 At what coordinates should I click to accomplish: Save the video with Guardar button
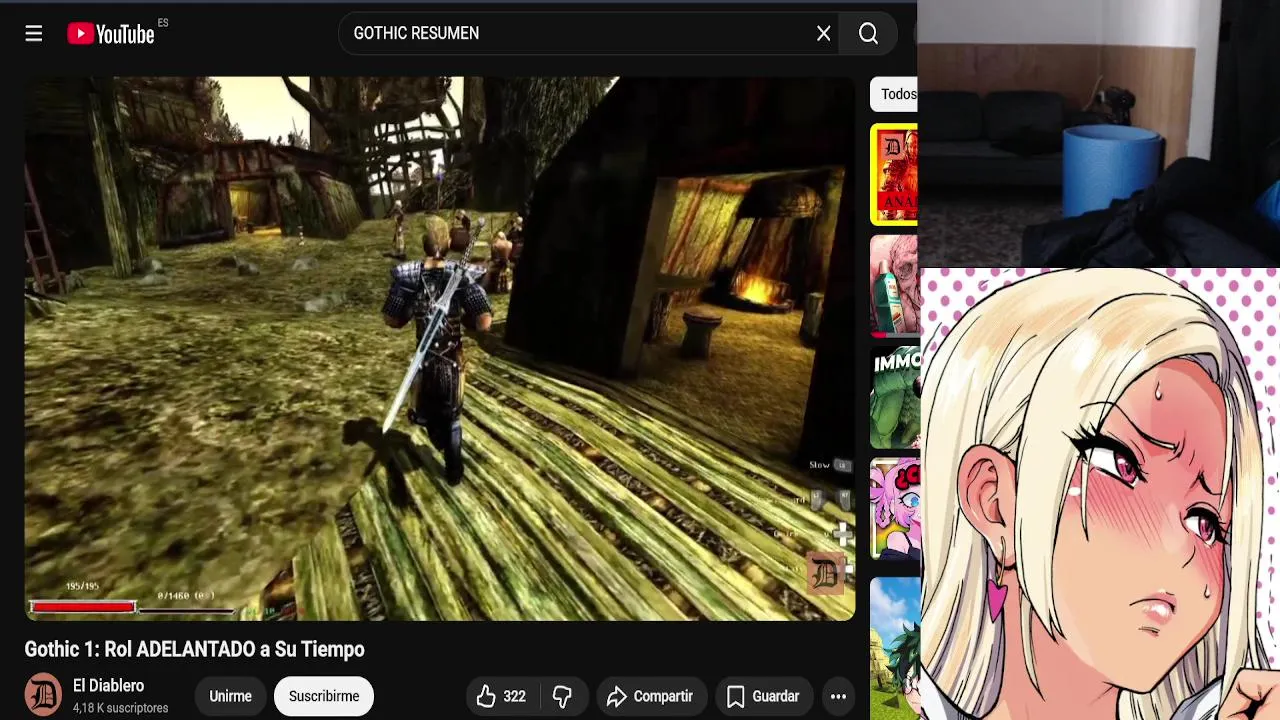(x=763, y=696)
